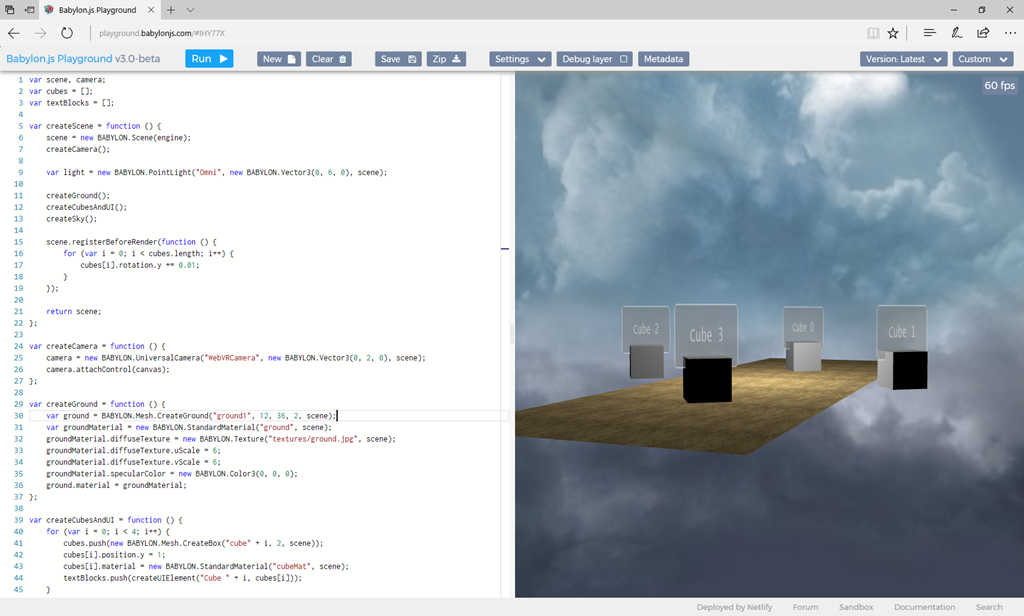1024x616 pixels.
Task: Open reading view icon in address bar
Action: pos(872,33)
